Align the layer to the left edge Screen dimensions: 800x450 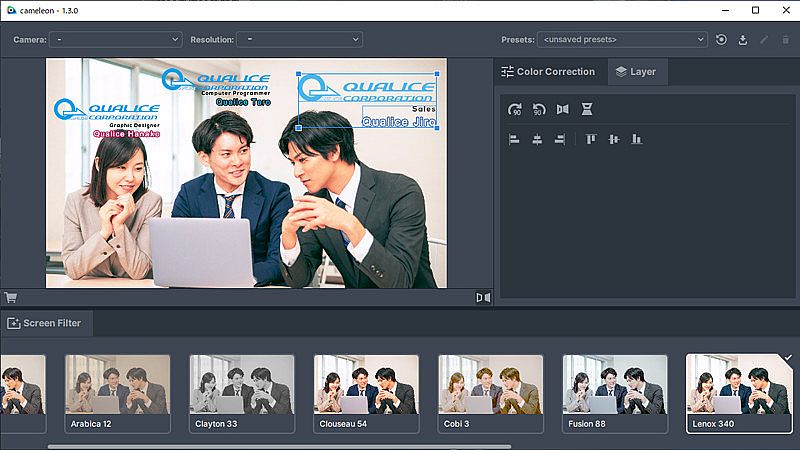(515, 139)
